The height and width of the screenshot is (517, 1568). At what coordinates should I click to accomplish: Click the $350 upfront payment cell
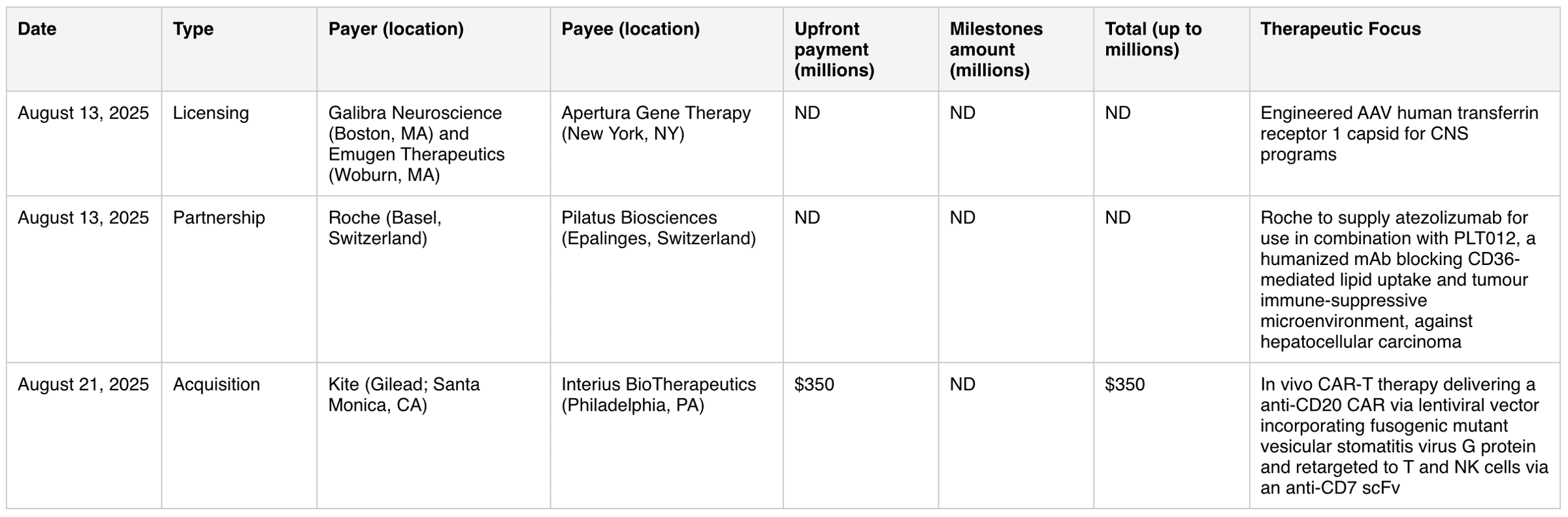tap(814, 384)
